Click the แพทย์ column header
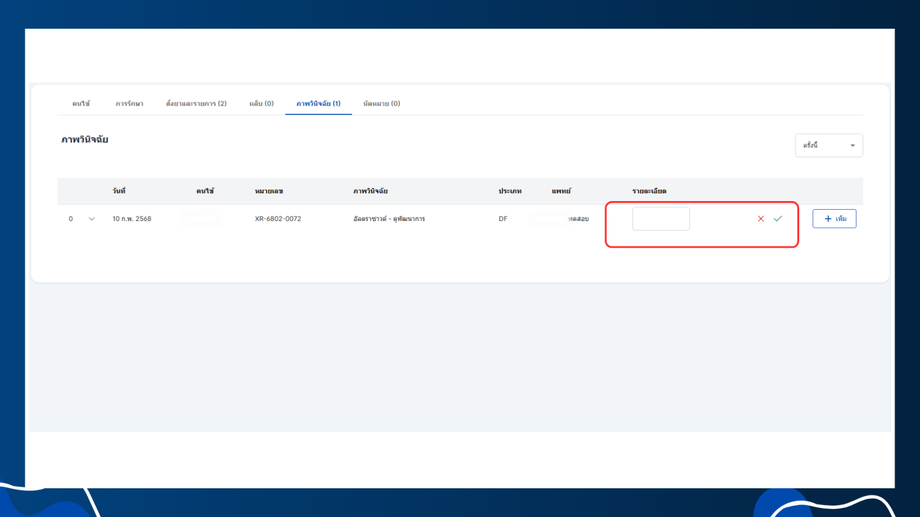 click(561, 191)
